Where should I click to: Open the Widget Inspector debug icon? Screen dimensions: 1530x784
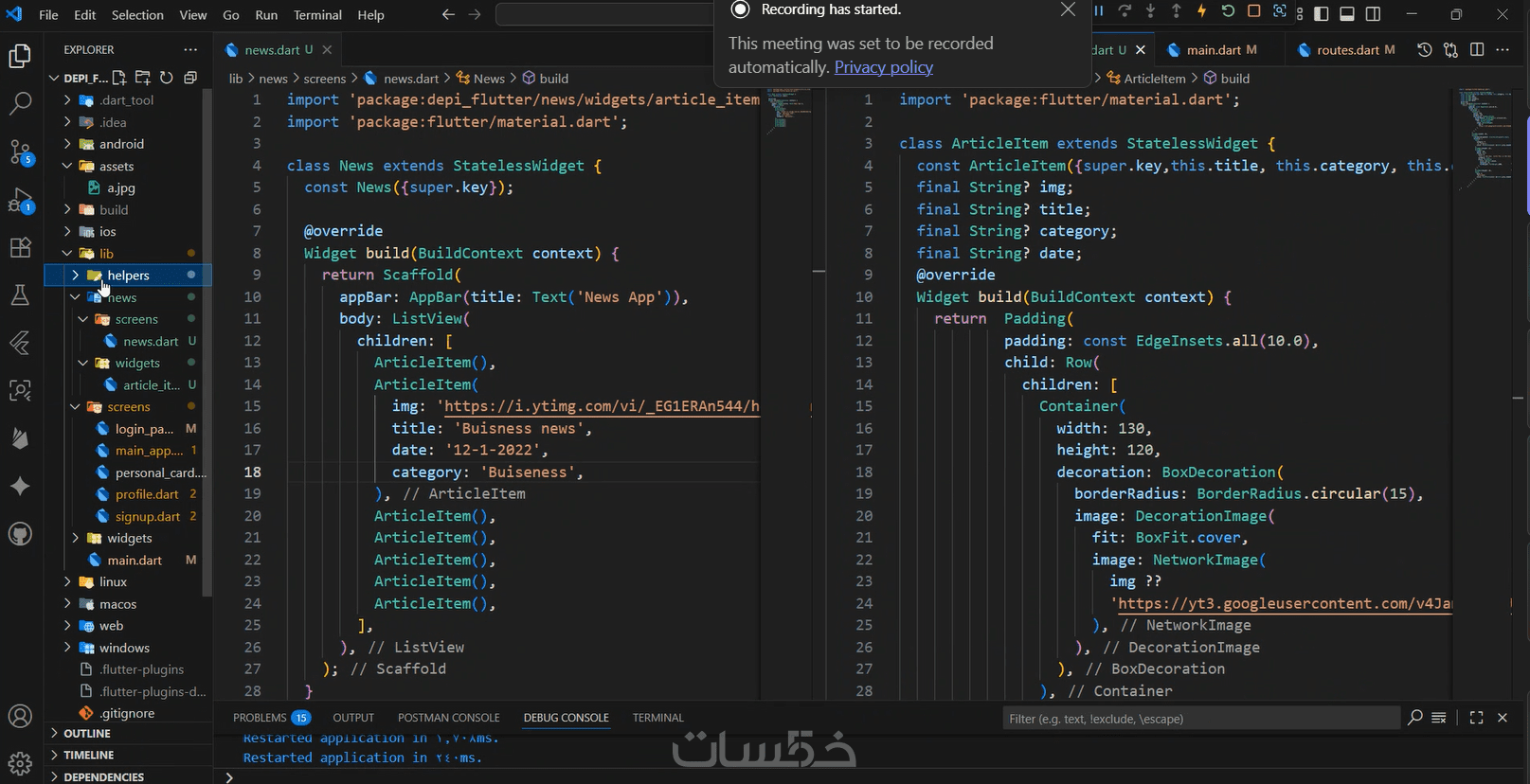pos(1280,11)
